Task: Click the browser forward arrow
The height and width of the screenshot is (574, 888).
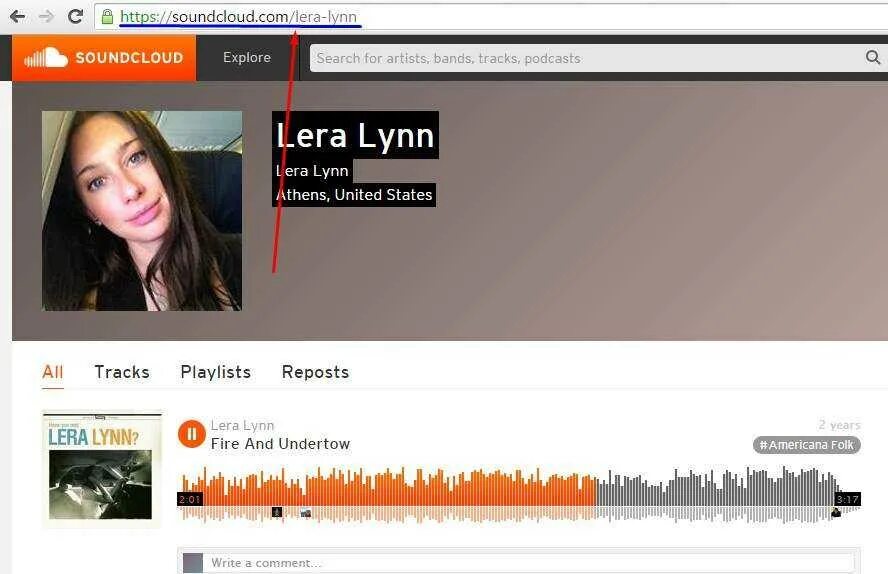Action: coord(46,16)
